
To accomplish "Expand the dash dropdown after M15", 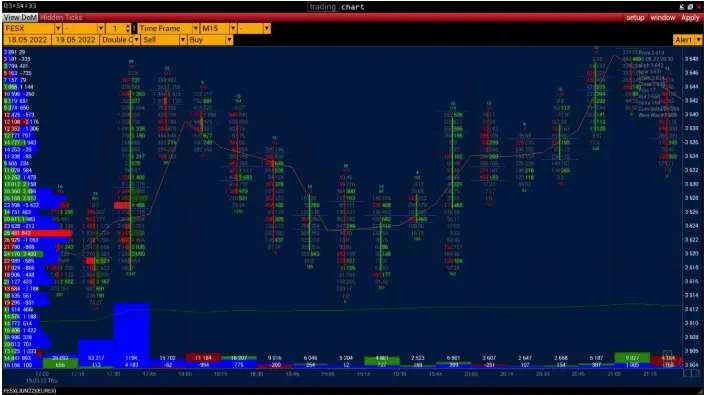I will pyautogui.click(x=267, y=28).
